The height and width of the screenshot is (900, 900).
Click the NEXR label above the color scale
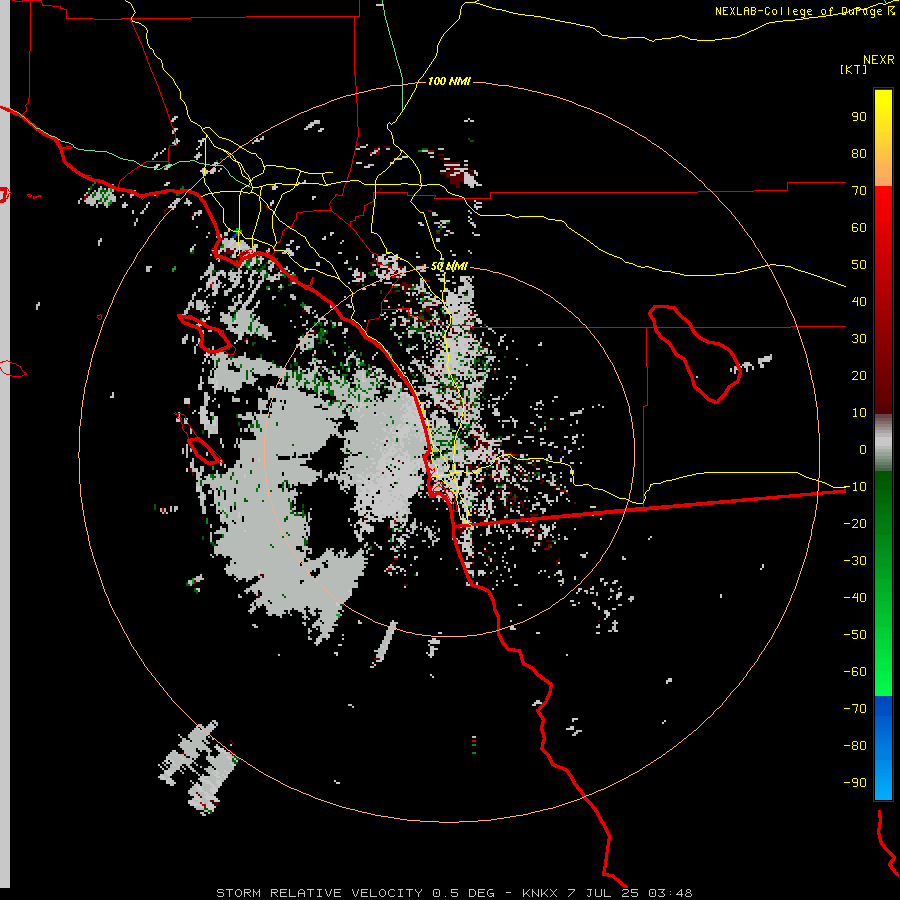click(x=879, y=60)
